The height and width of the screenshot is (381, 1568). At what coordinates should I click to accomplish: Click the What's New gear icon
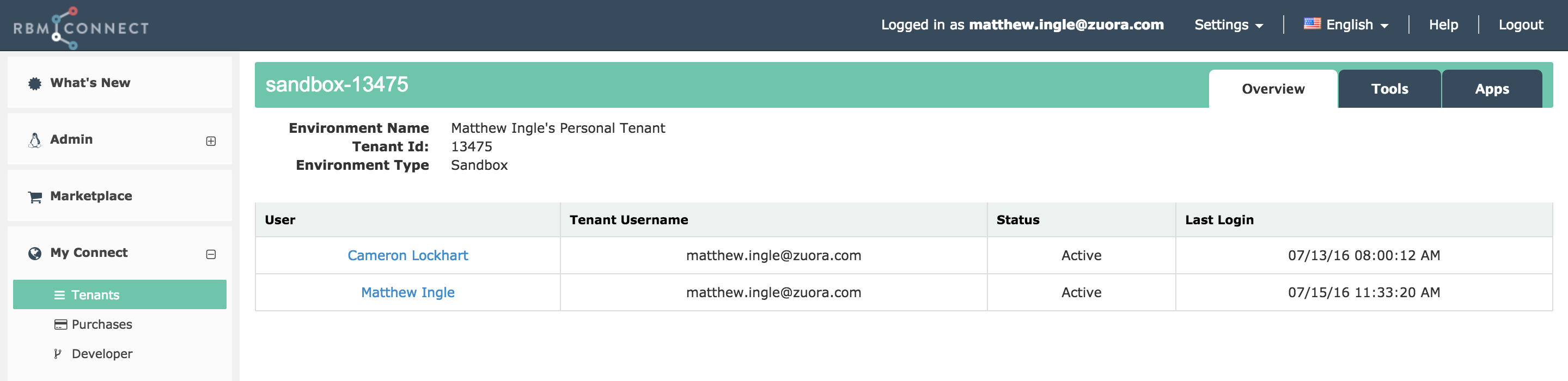click(x=35, y=83)
